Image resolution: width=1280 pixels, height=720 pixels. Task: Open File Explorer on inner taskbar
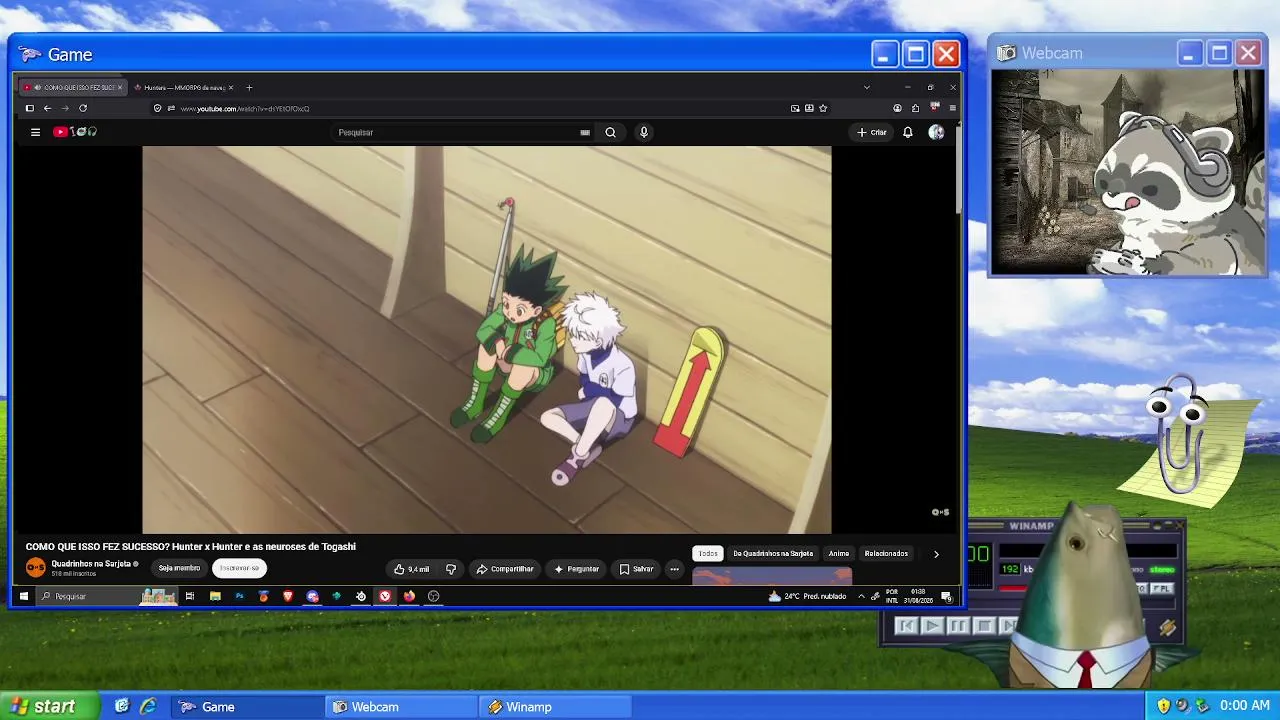[215, 596]
